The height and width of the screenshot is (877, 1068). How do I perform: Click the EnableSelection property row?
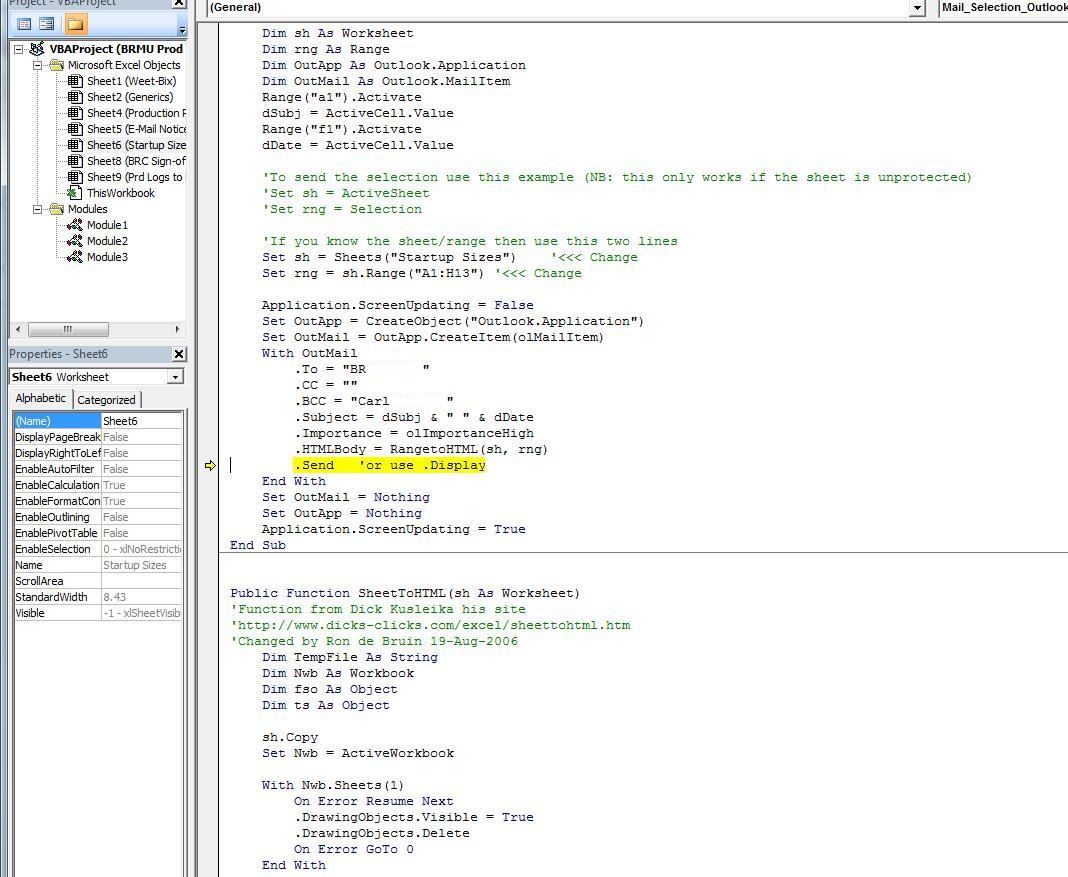[97, 549]
